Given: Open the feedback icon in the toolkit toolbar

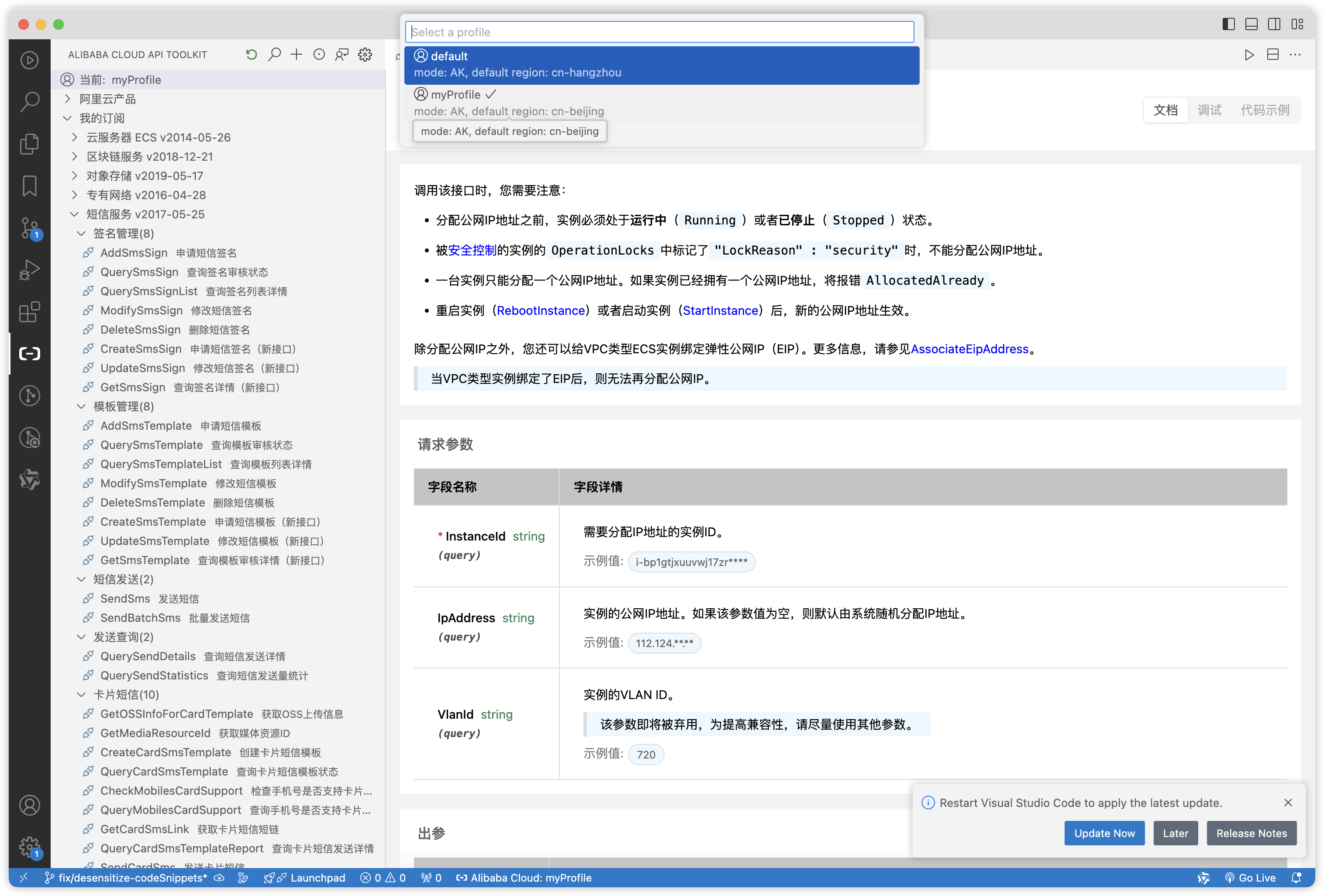Looking at the screenshot, I should coord(341,54).
